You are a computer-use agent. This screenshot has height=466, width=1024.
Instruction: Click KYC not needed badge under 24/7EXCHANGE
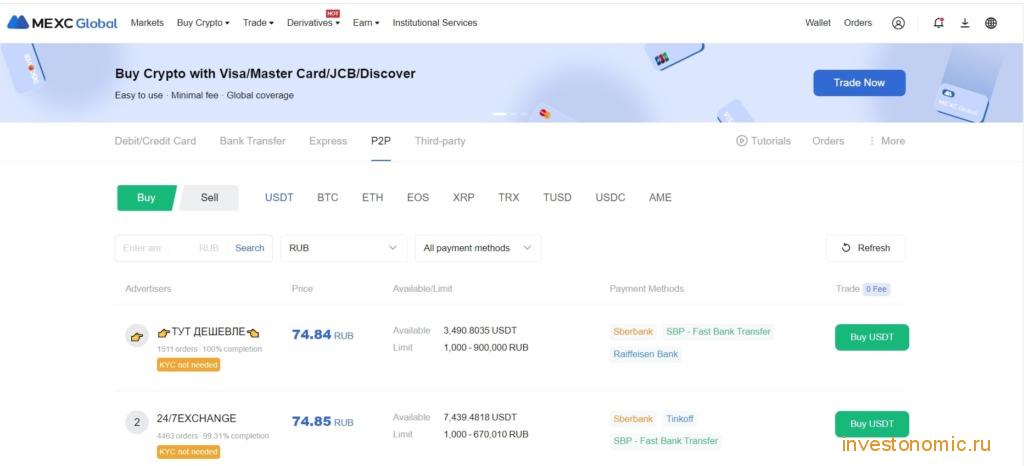click(x=188, y=452)
